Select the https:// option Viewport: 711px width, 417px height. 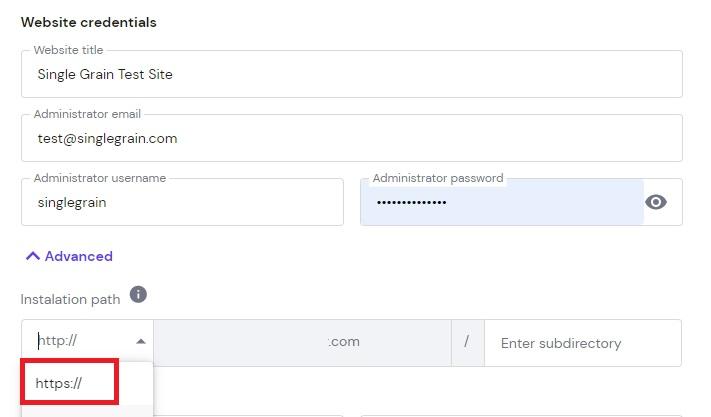[60, 383]
